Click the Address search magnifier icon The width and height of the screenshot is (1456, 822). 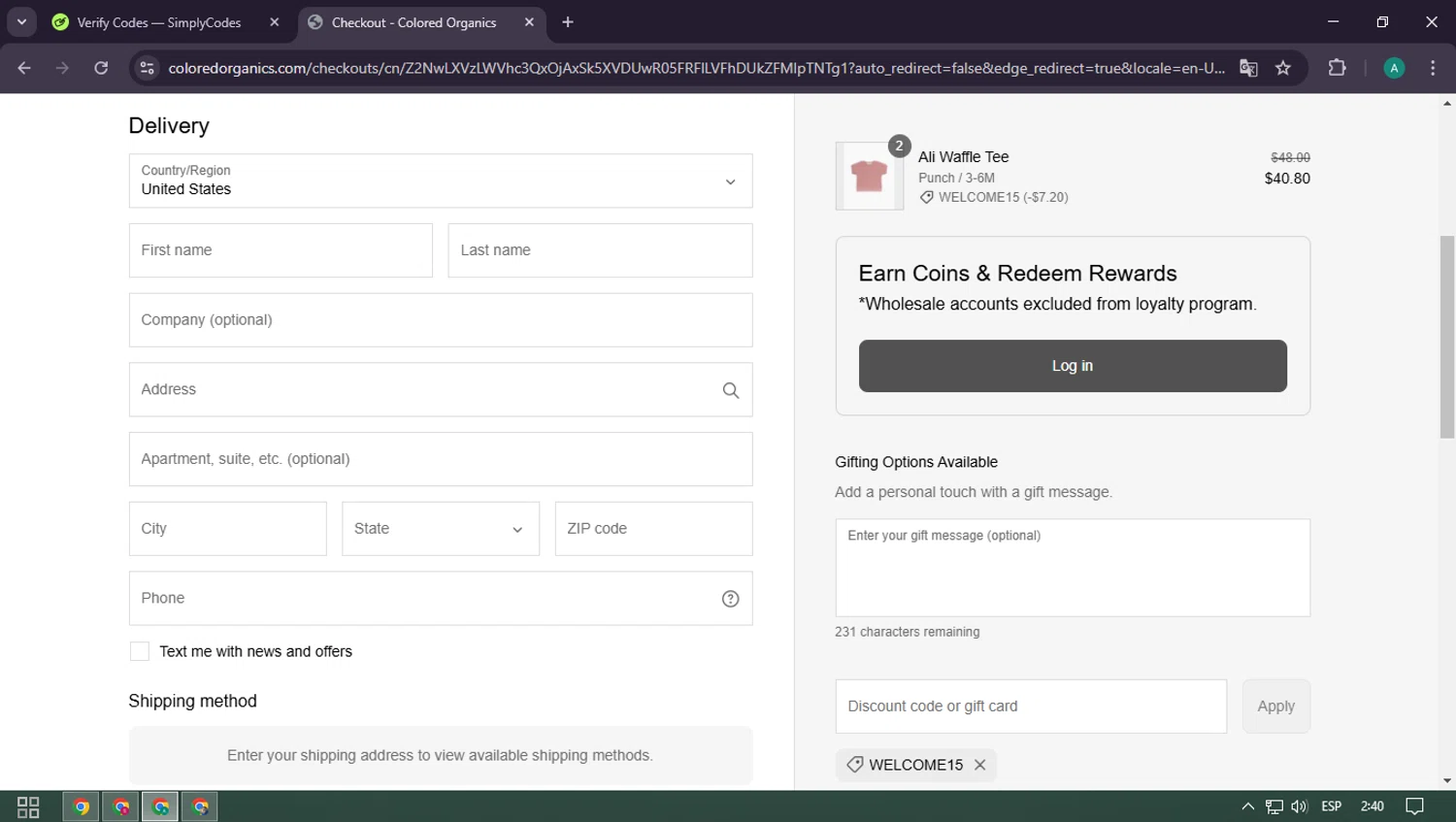(731, 390)
